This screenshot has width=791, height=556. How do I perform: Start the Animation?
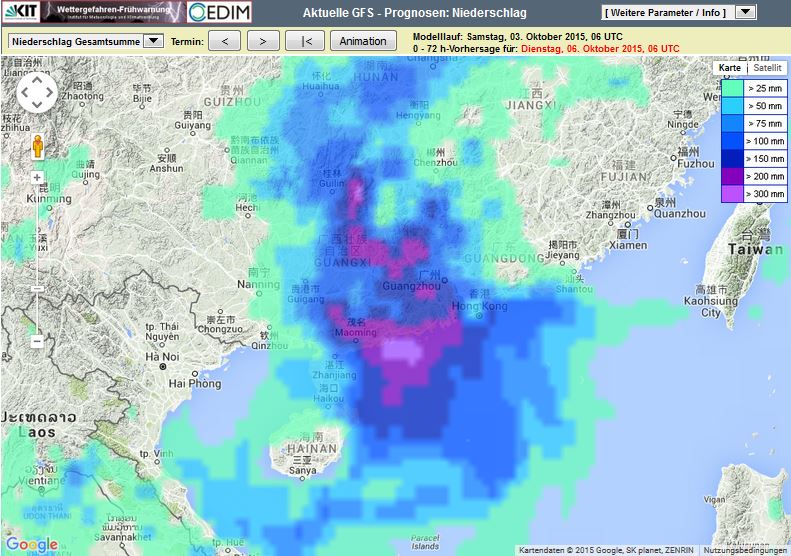coord(363,41)
